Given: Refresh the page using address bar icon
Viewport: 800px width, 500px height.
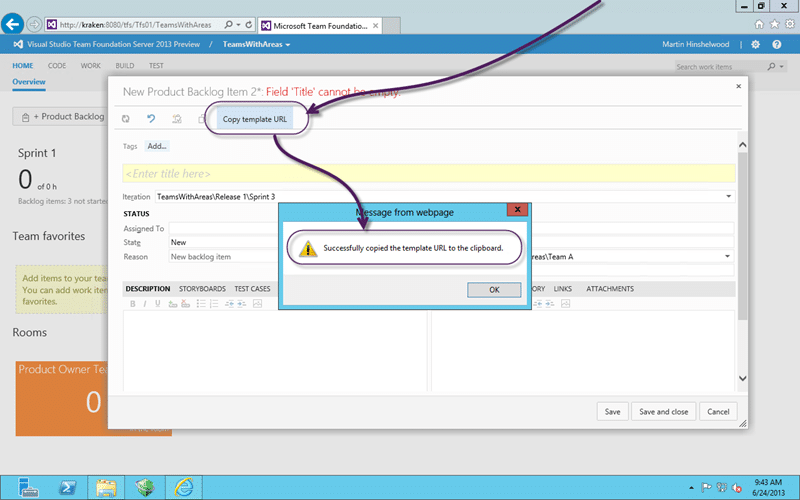Looking at the screenshot, I should click(248, 24).
